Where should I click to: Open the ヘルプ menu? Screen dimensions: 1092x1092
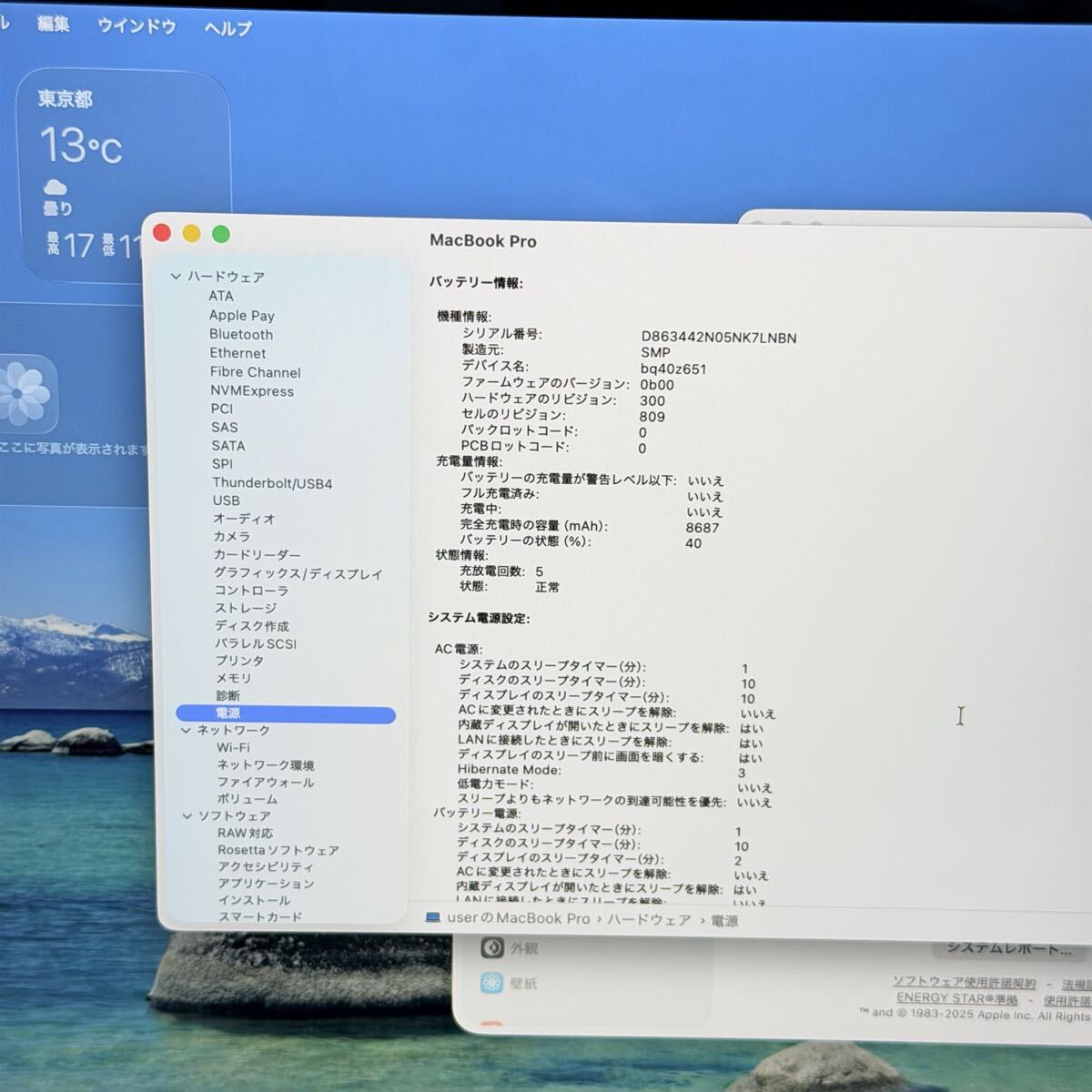(x=228, y=28)
